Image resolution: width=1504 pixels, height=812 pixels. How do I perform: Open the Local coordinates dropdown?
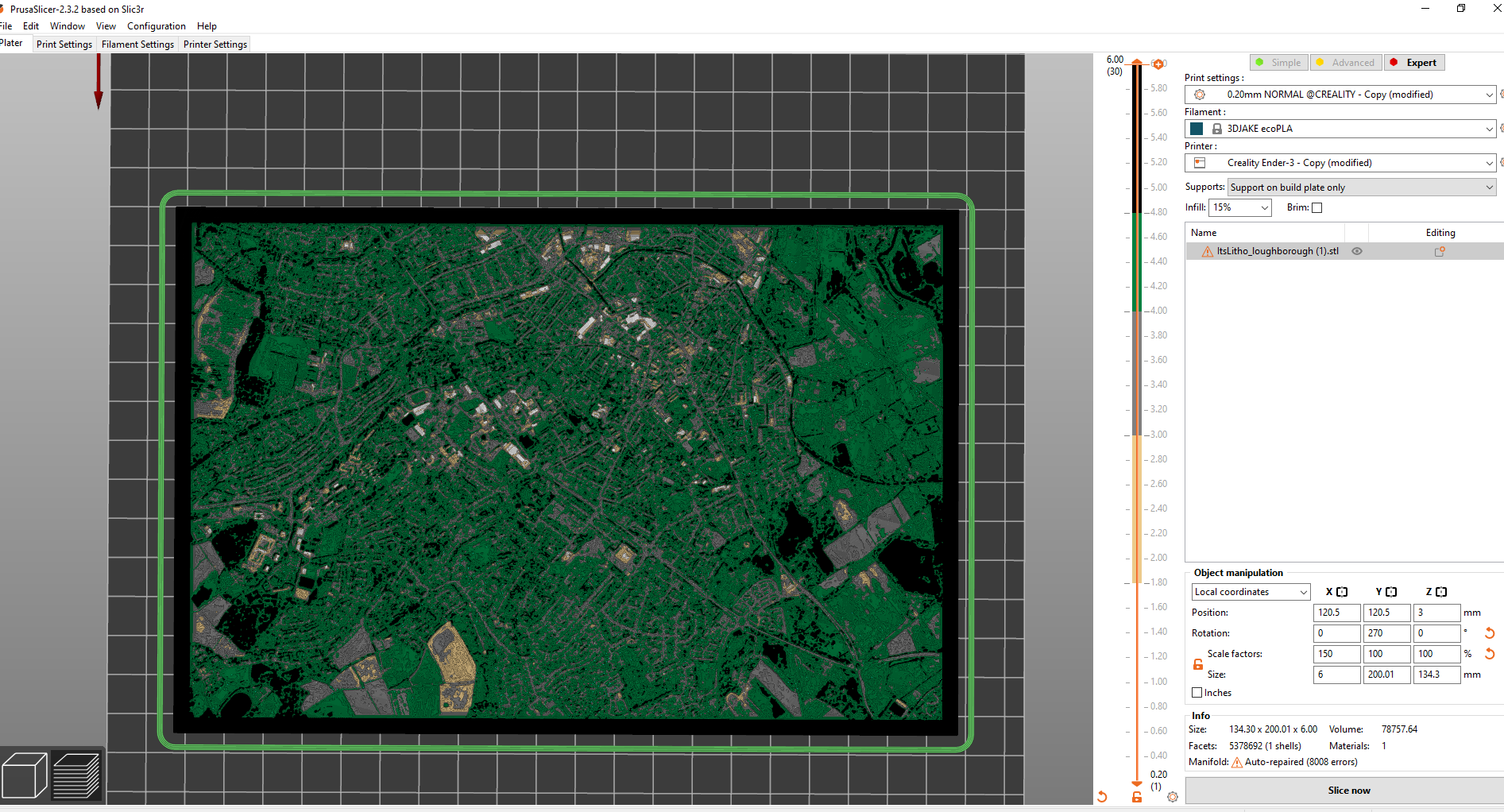point(1250,591)
